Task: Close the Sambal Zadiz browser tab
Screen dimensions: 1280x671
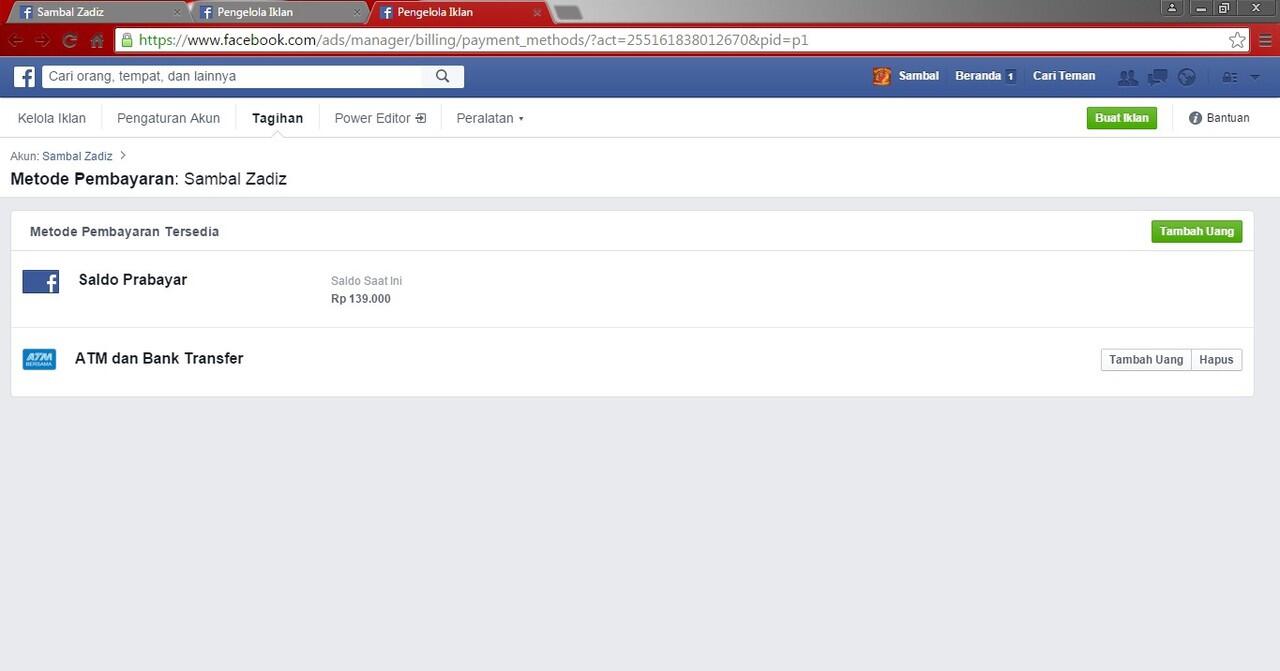Action: [178, 13]
